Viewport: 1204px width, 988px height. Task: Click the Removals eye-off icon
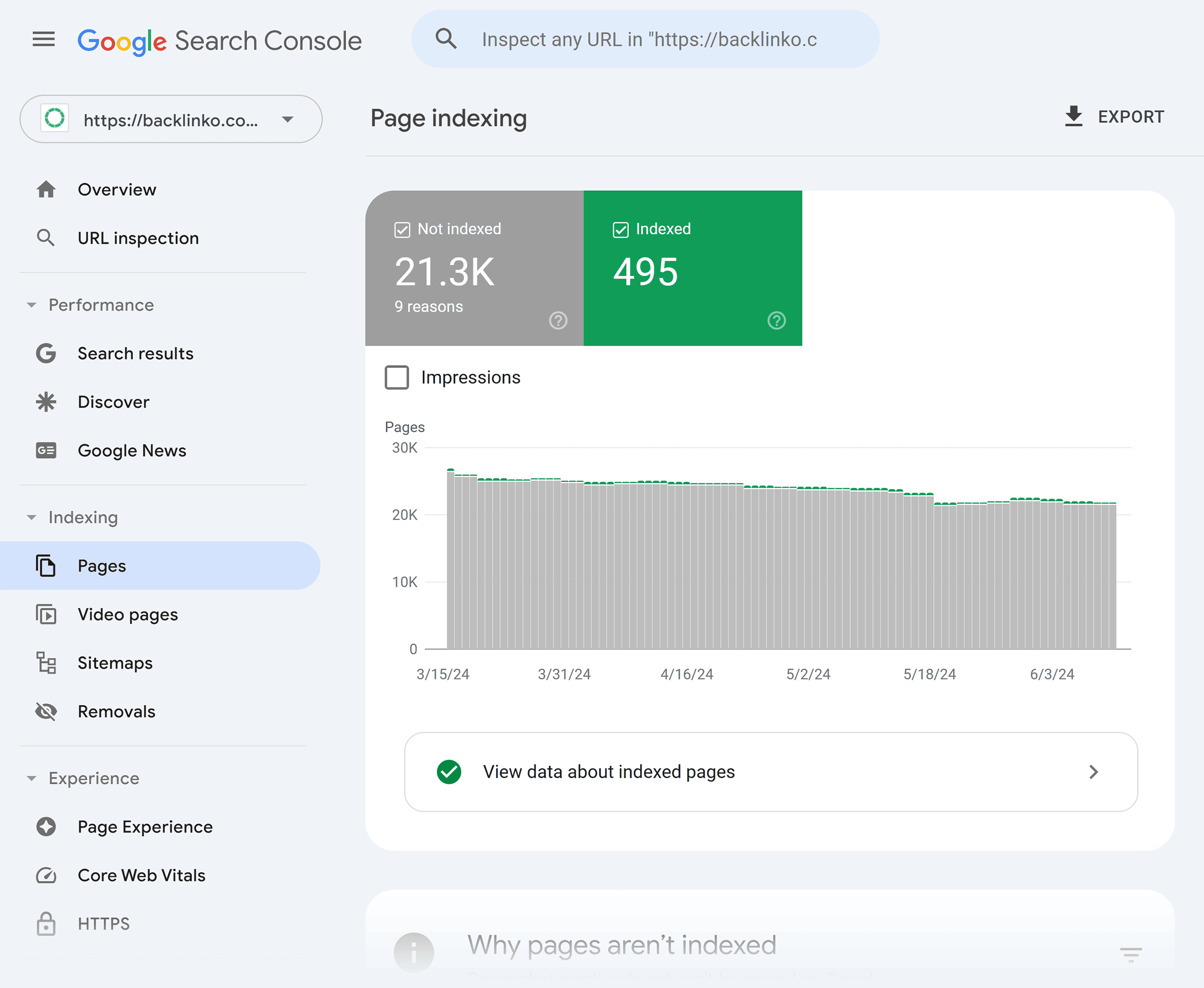click(x=46, y=711)
